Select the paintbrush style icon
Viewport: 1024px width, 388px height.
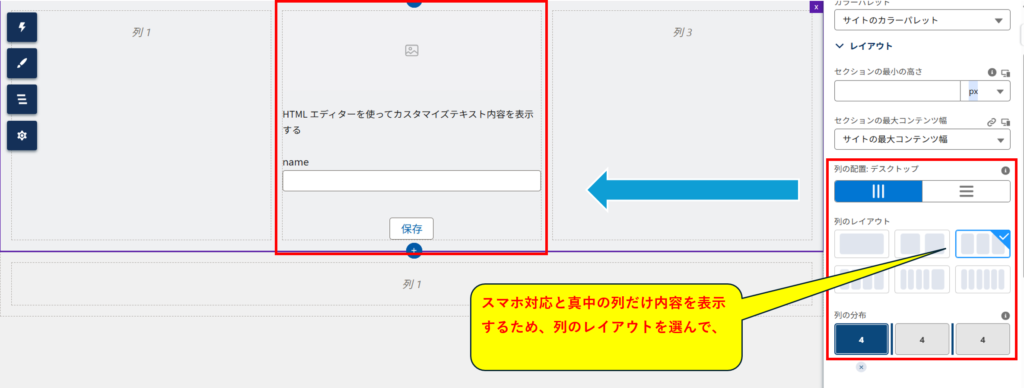[x=22, y=63]
